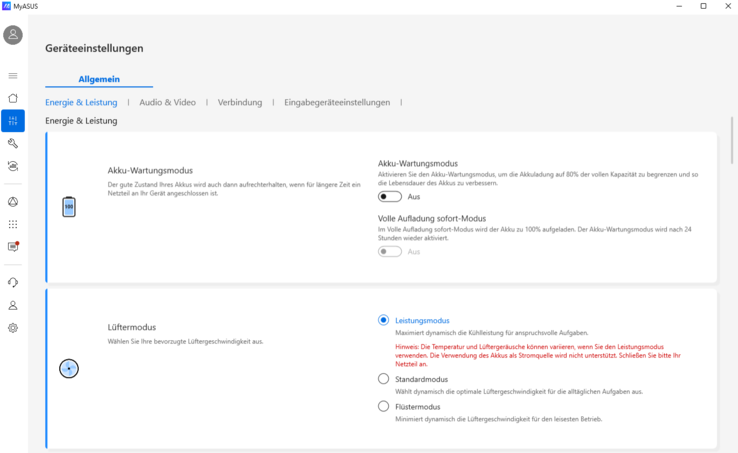Open the apps grid icon in sidebar

coord(13,224)
